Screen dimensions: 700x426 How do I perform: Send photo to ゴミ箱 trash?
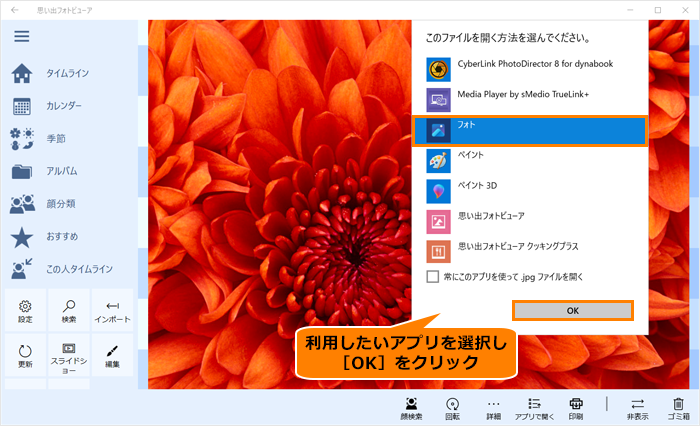[x=679, y=409]
